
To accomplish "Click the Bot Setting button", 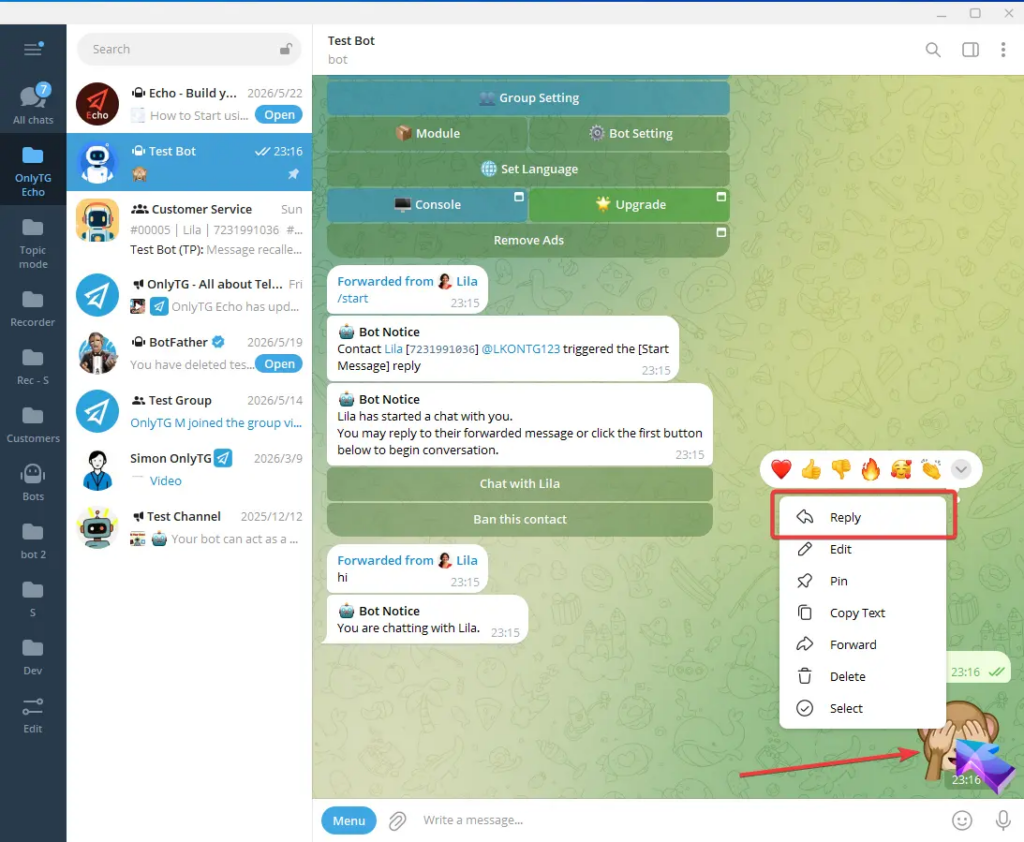I will tap(630, 133).
